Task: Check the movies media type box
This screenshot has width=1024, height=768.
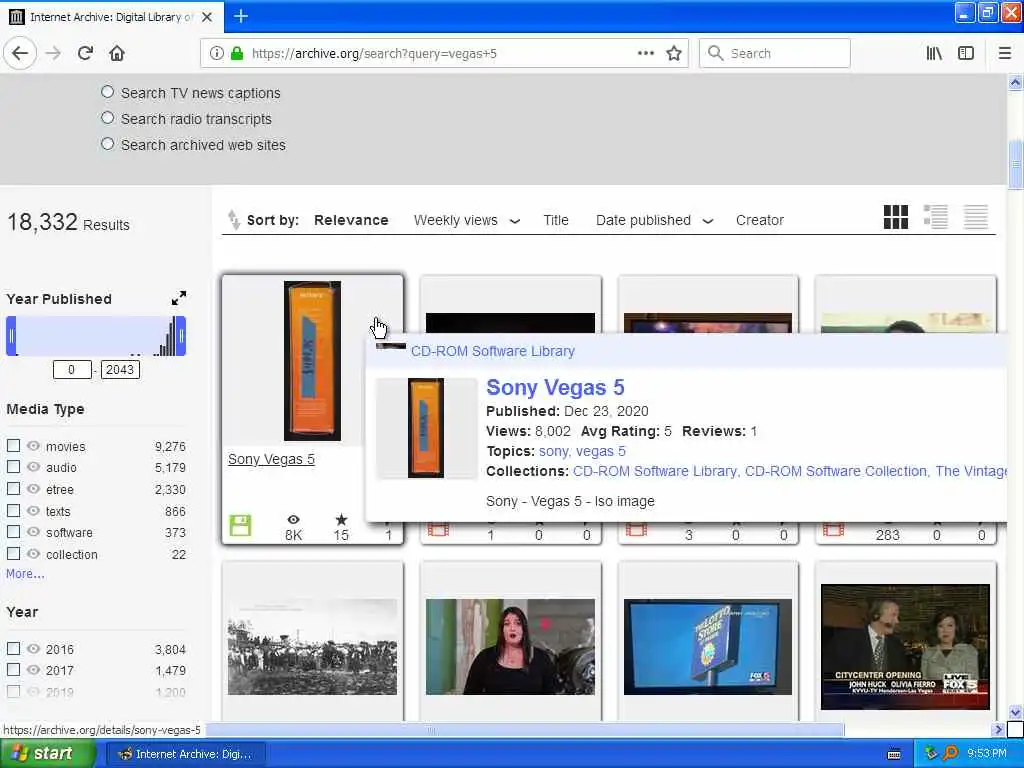Action: click(13, 446)
